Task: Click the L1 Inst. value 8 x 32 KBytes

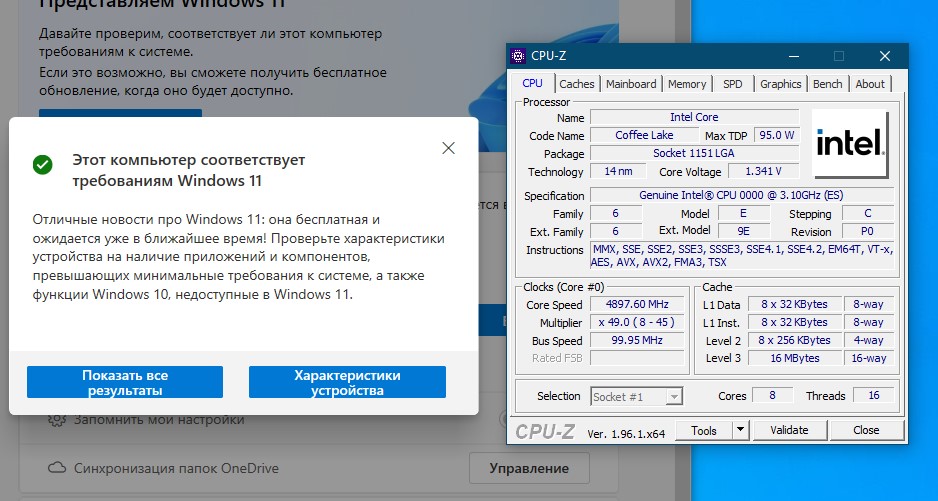Action: (x=795, y=322)
